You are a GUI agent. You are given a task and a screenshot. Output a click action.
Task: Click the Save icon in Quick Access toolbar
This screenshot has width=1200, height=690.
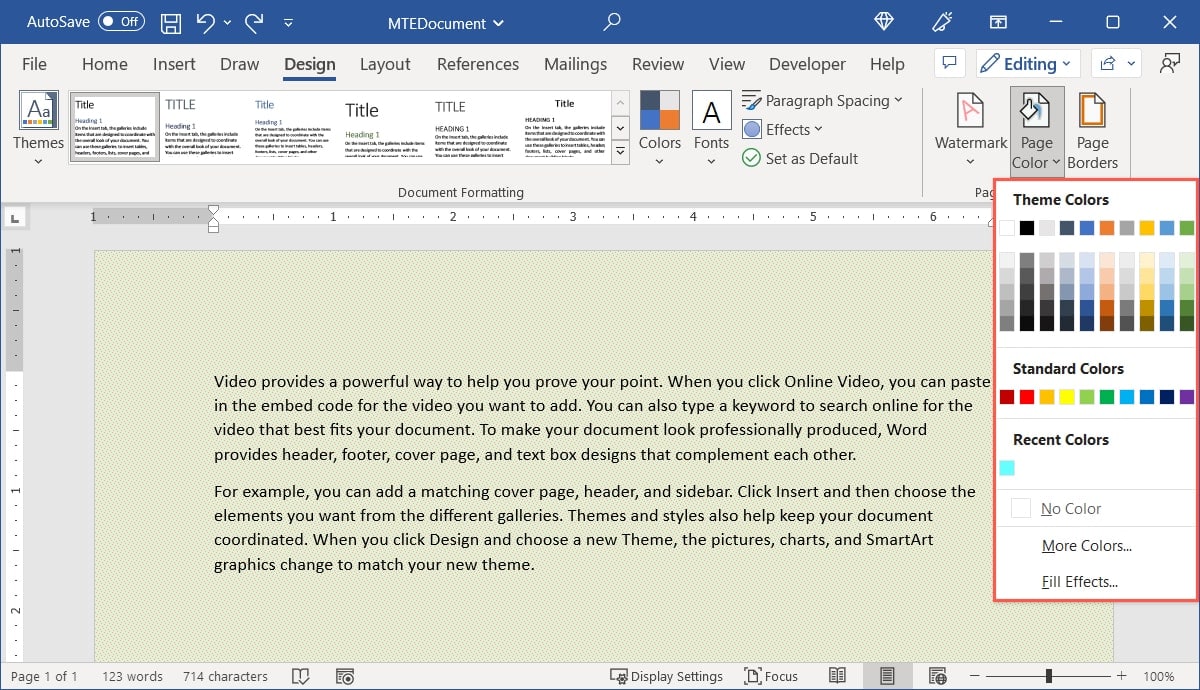point(170,22)
